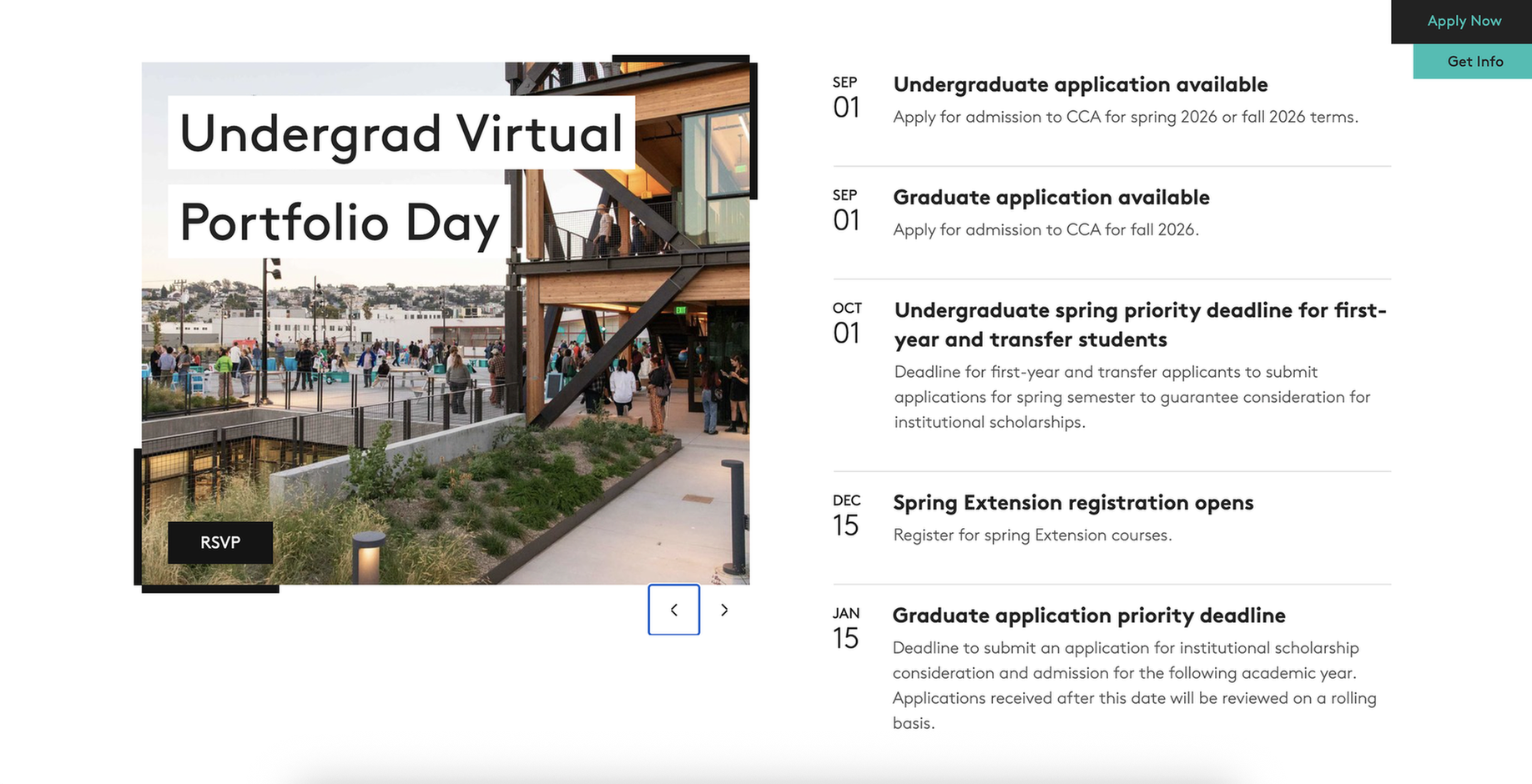The width and height of the screenshot is (1532, 784).
Task: Click the JAN 15 date marker
Action: pos(846,628)
